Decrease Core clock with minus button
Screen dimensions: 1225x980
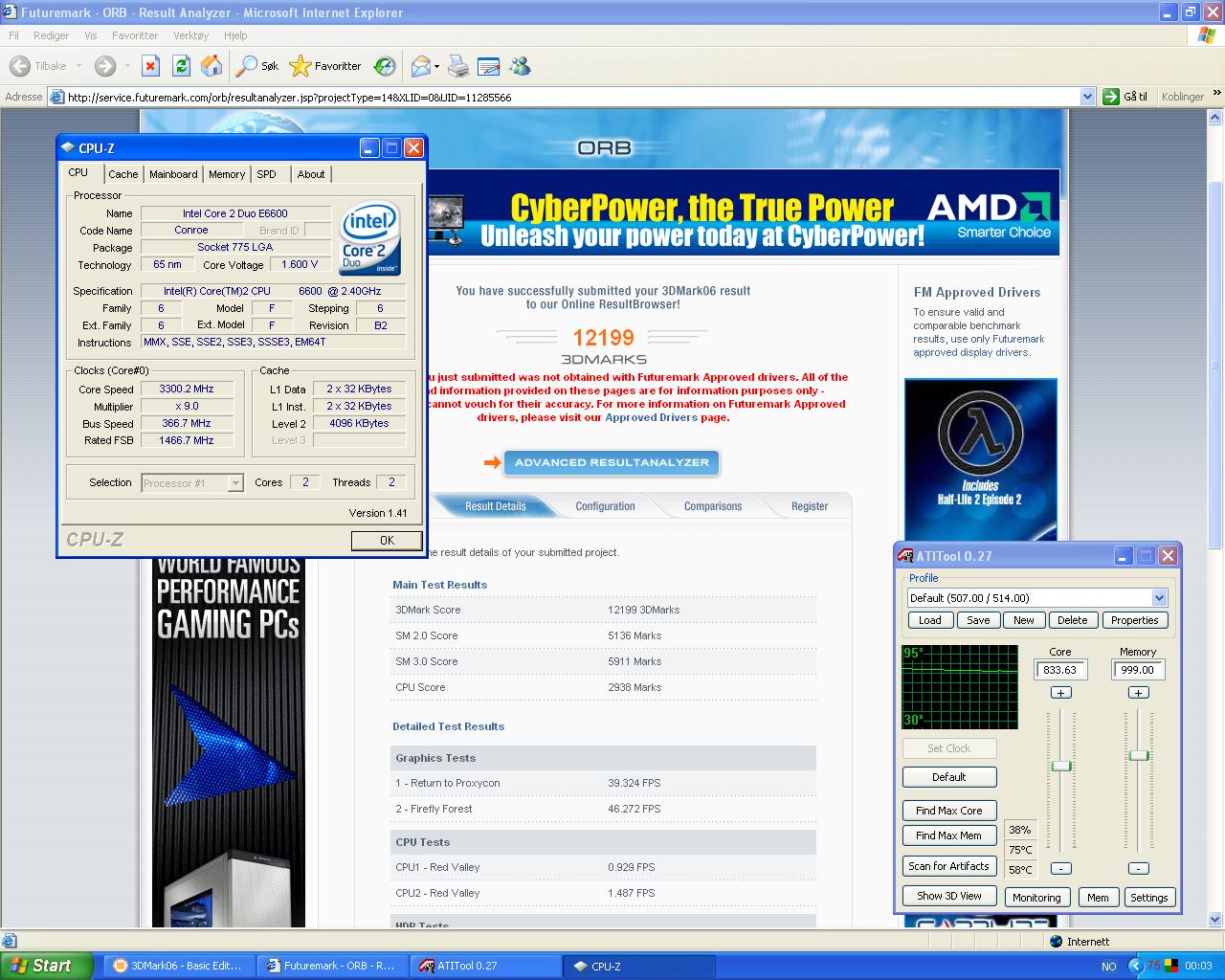(1060, 868)
